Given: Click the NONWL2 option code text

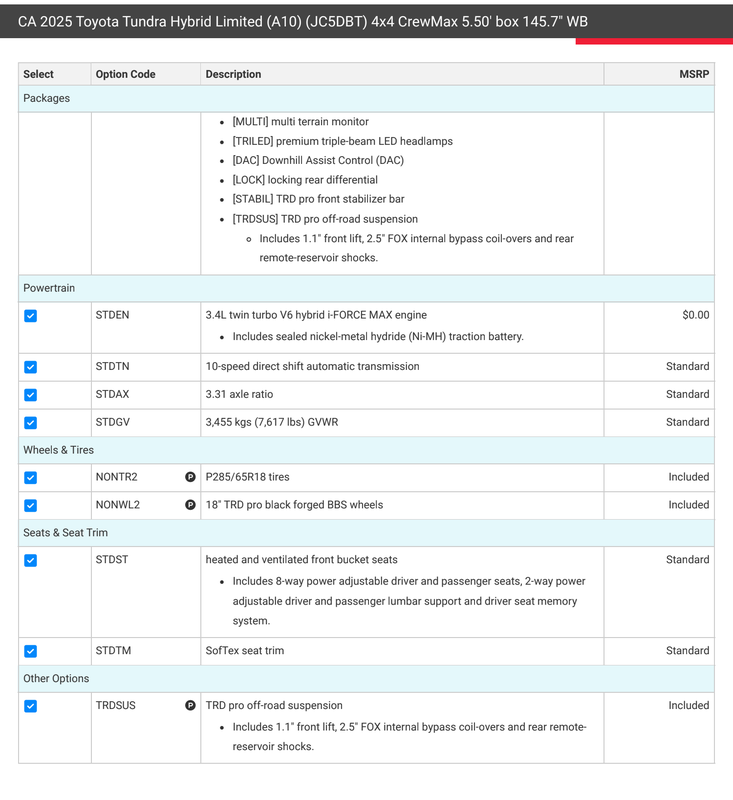Looking at the screenshot, I should [118, 505].
